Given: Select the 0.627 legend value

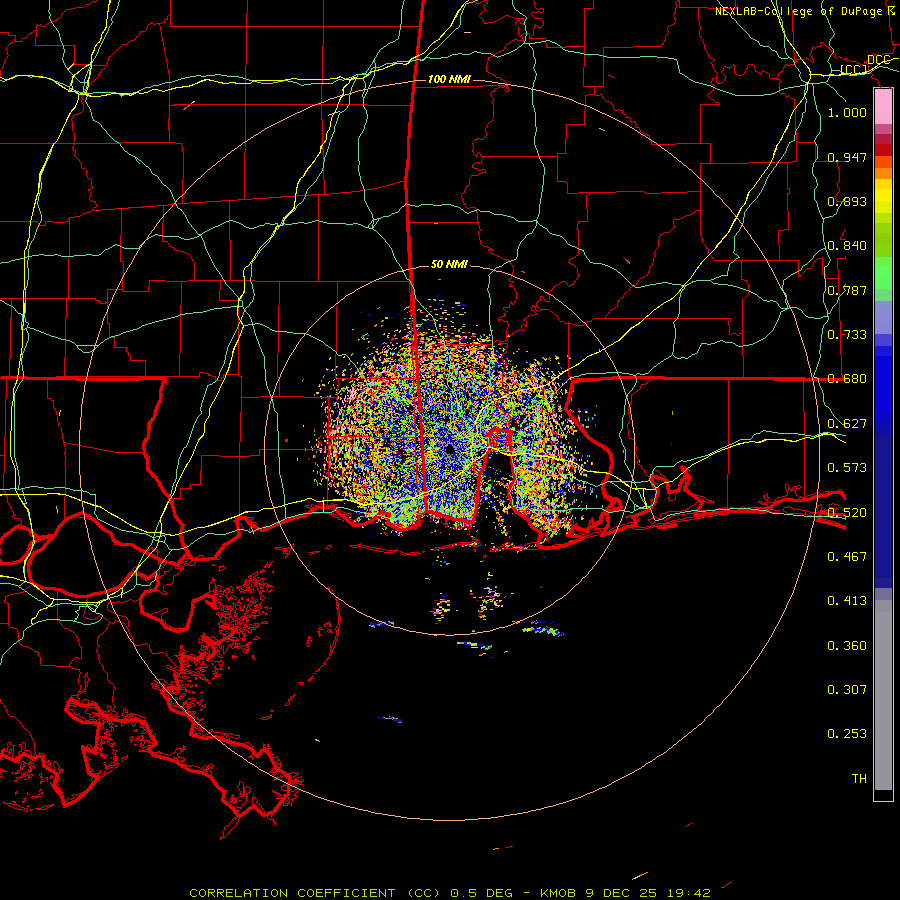Looking at the screenshot, I should tap(847, 424).
